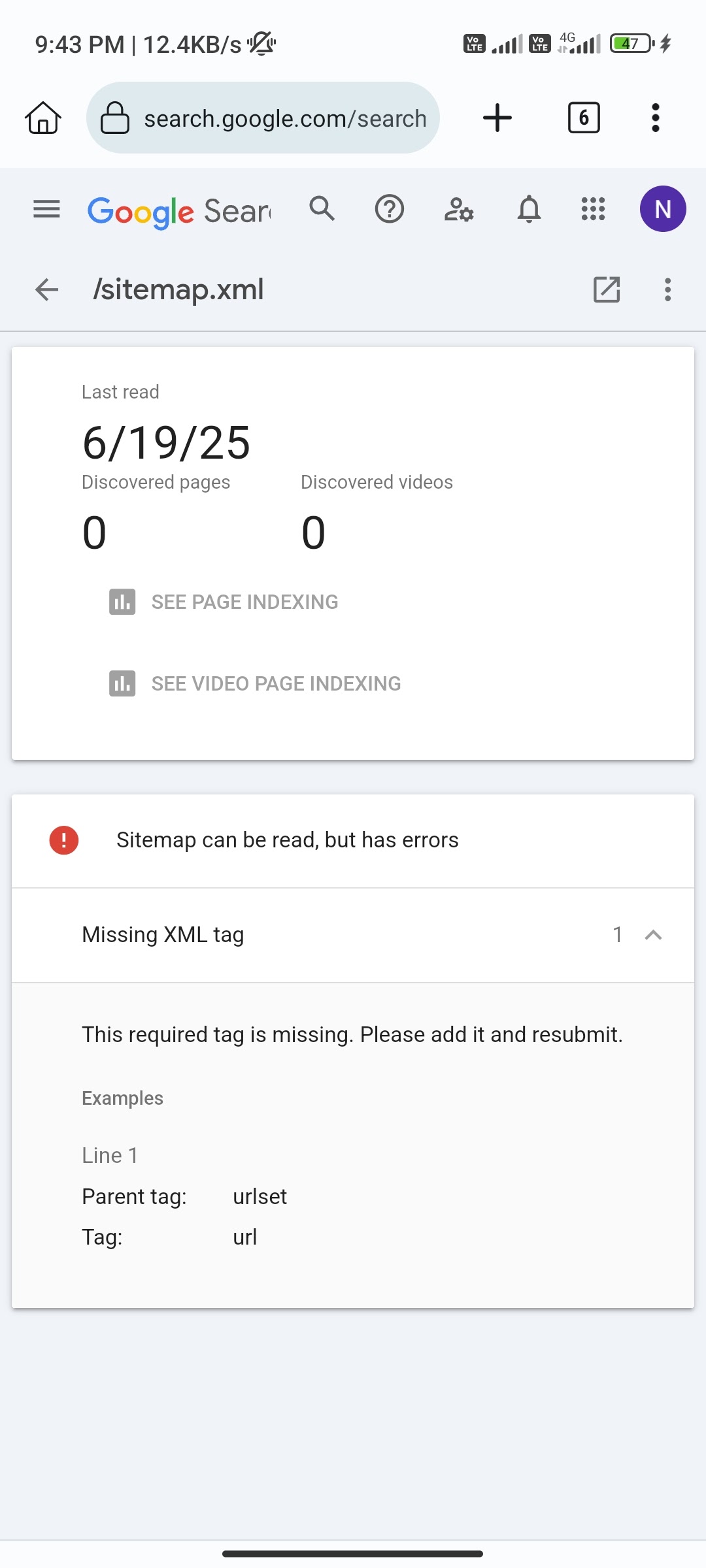Tap the Google Search Console logo
Screen dimensions: 706x1568
[x=179, y=211]
